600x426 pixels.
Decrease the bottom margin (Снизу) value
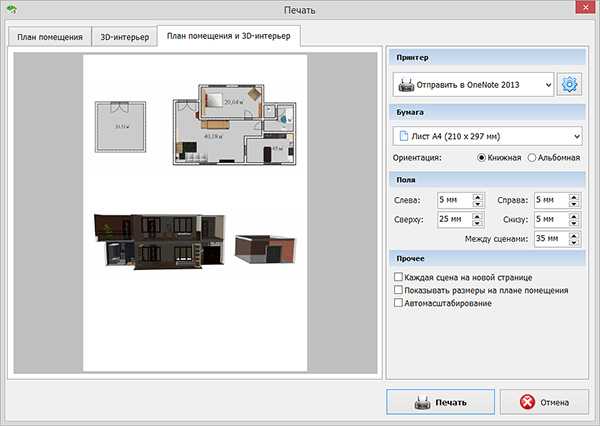573,223
